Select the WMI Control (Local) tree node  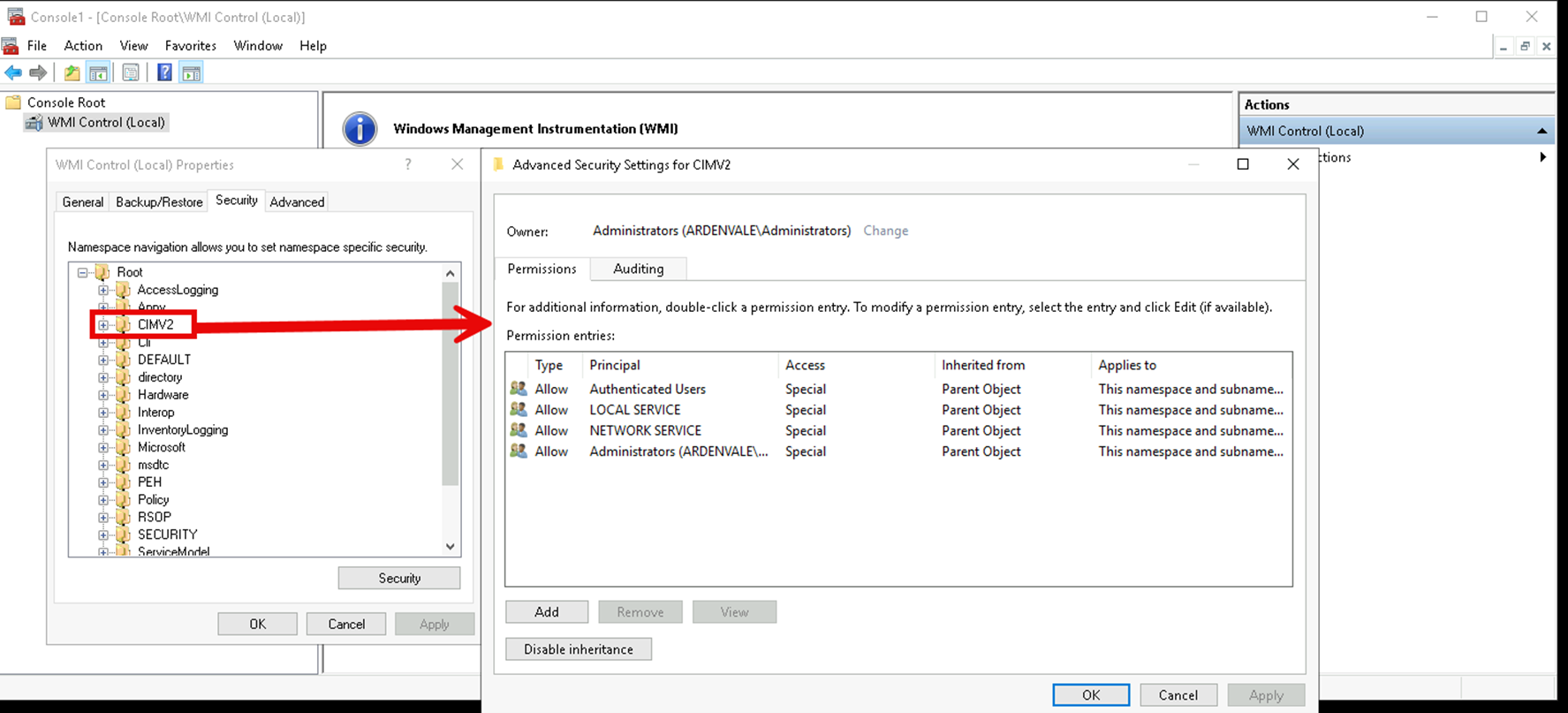pyautogui.click(x=106, y=122)
